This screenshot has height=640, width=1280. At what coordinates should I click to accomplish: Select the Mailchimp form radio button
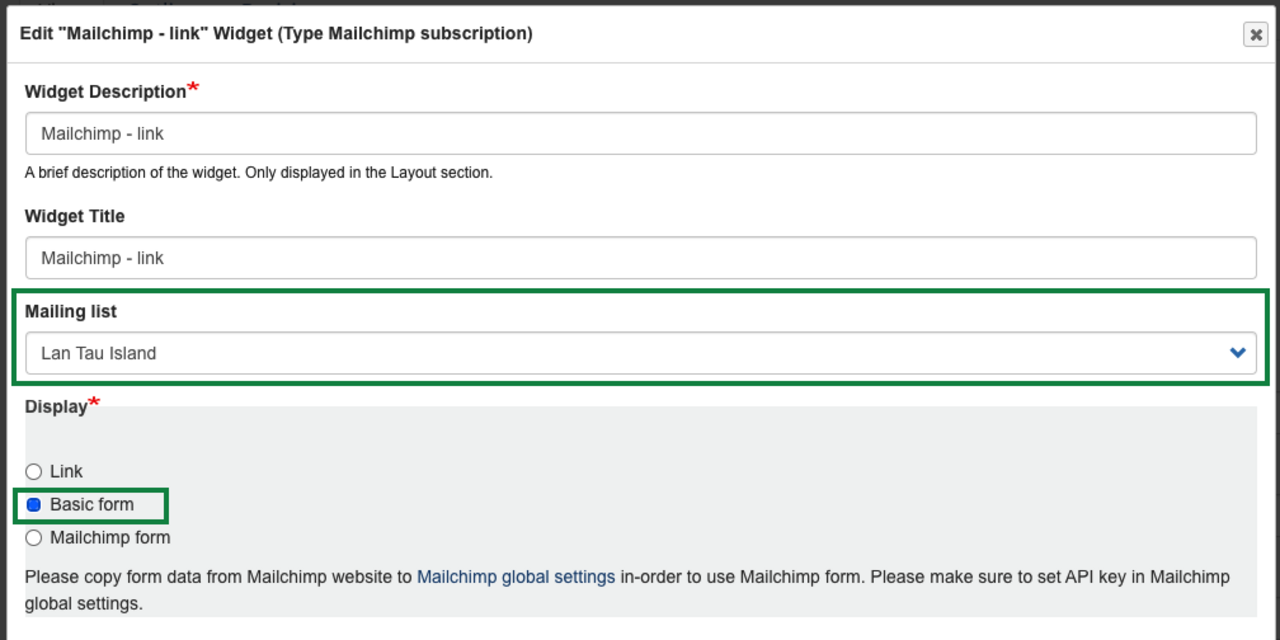point(34,538)
